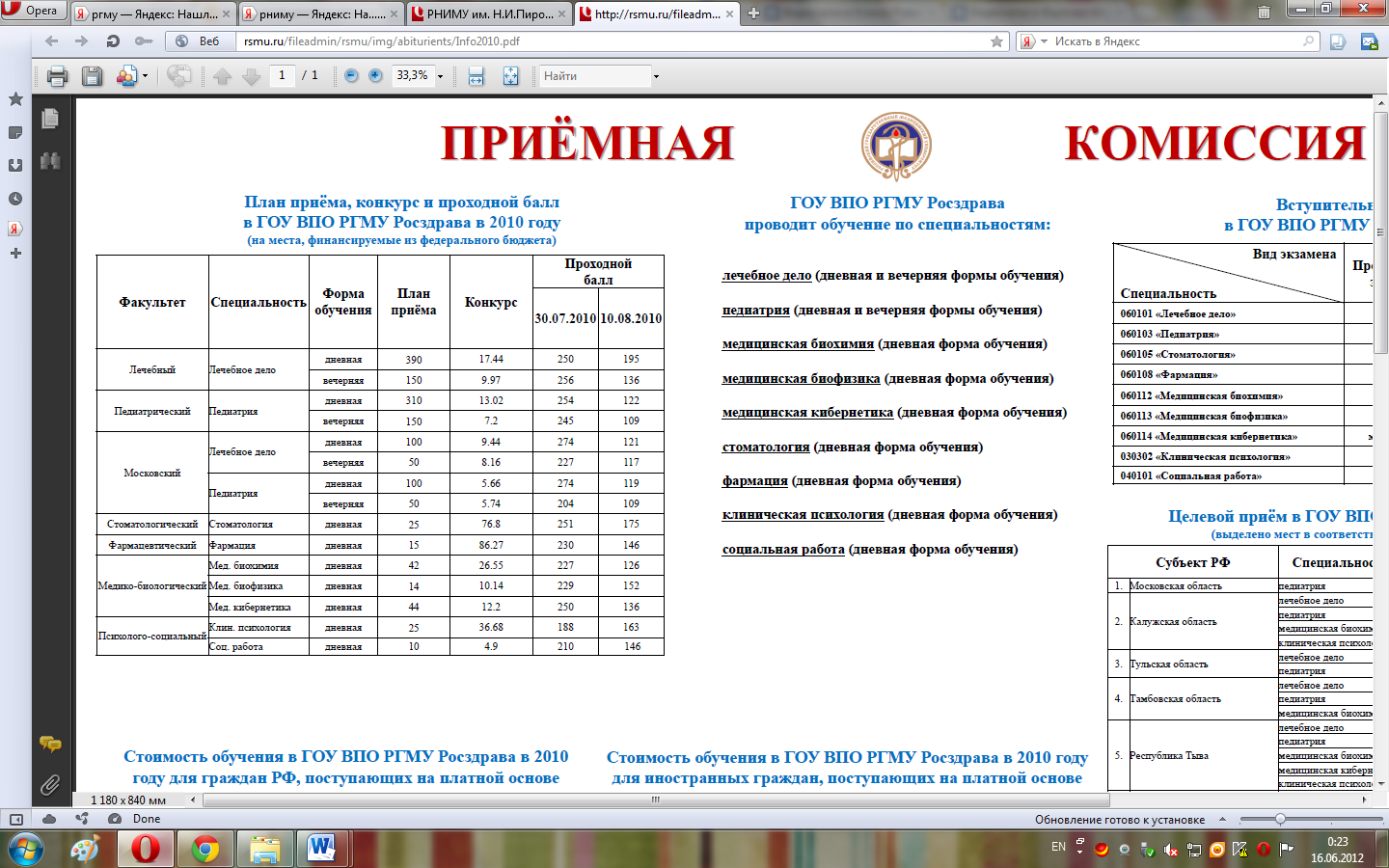Save a copy of the PDF
Image resolution: width=1389 pixels, height=868 pixels.
[92, 76]
